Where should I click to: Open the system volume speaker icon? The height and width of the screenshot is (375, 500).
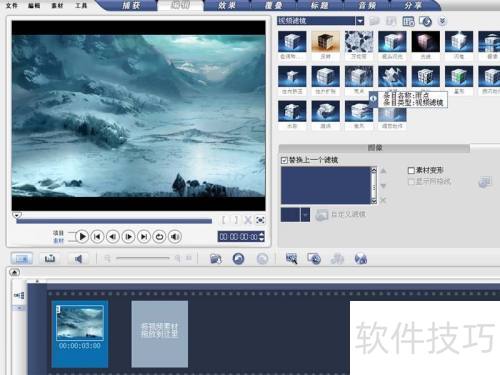coord(175,237)
